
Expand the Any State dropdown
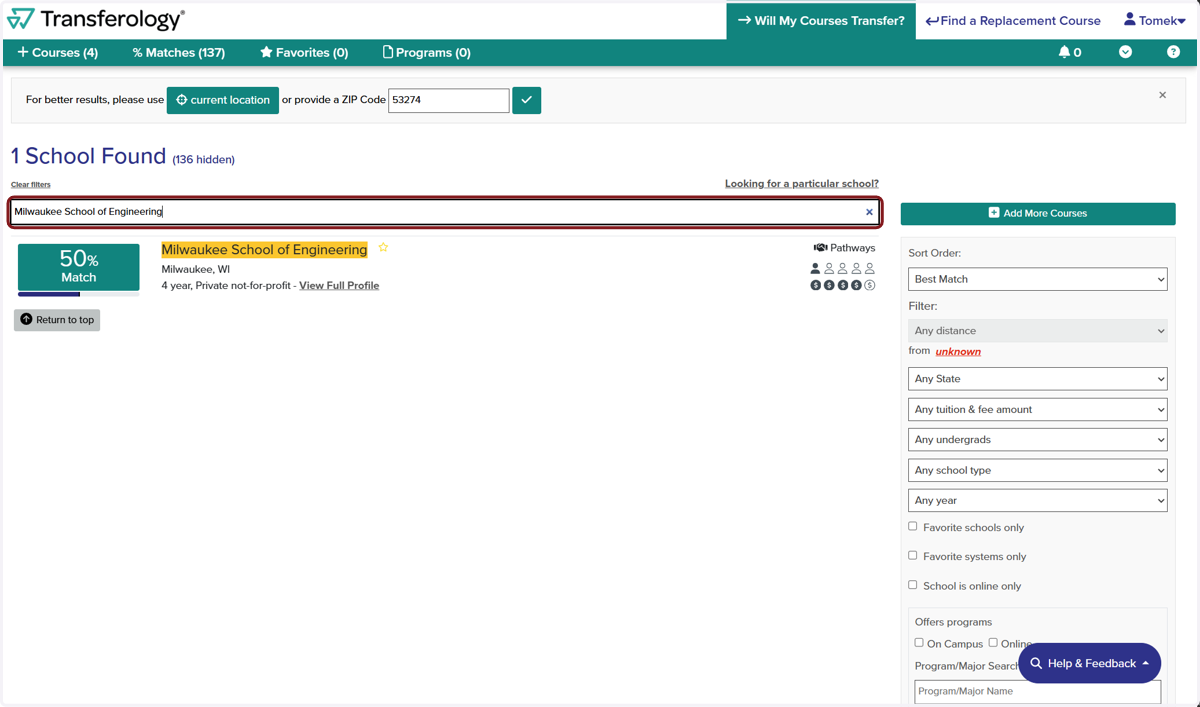point(1037,379)
